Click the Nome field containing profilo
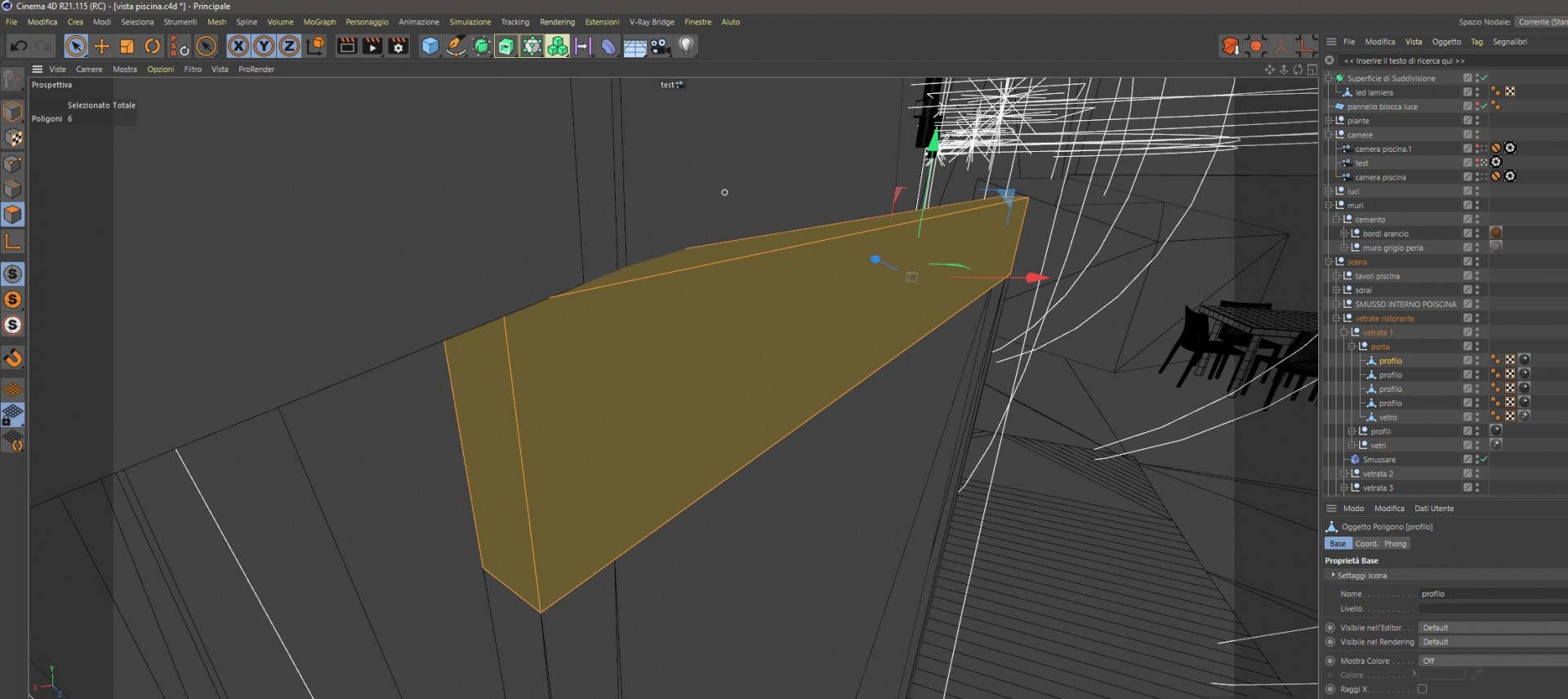1568x699 pixels. (x=1492, y=594)
